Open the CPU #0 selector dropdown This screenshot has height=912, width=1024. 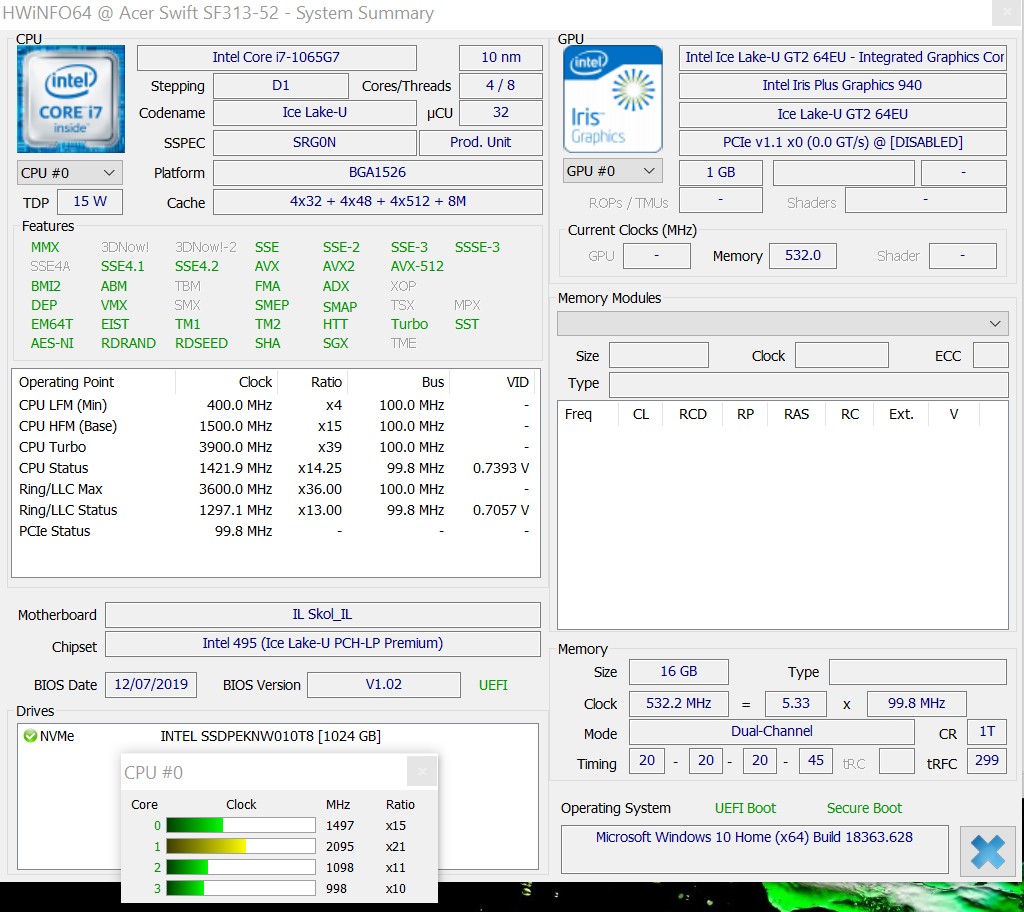[70, 173]
